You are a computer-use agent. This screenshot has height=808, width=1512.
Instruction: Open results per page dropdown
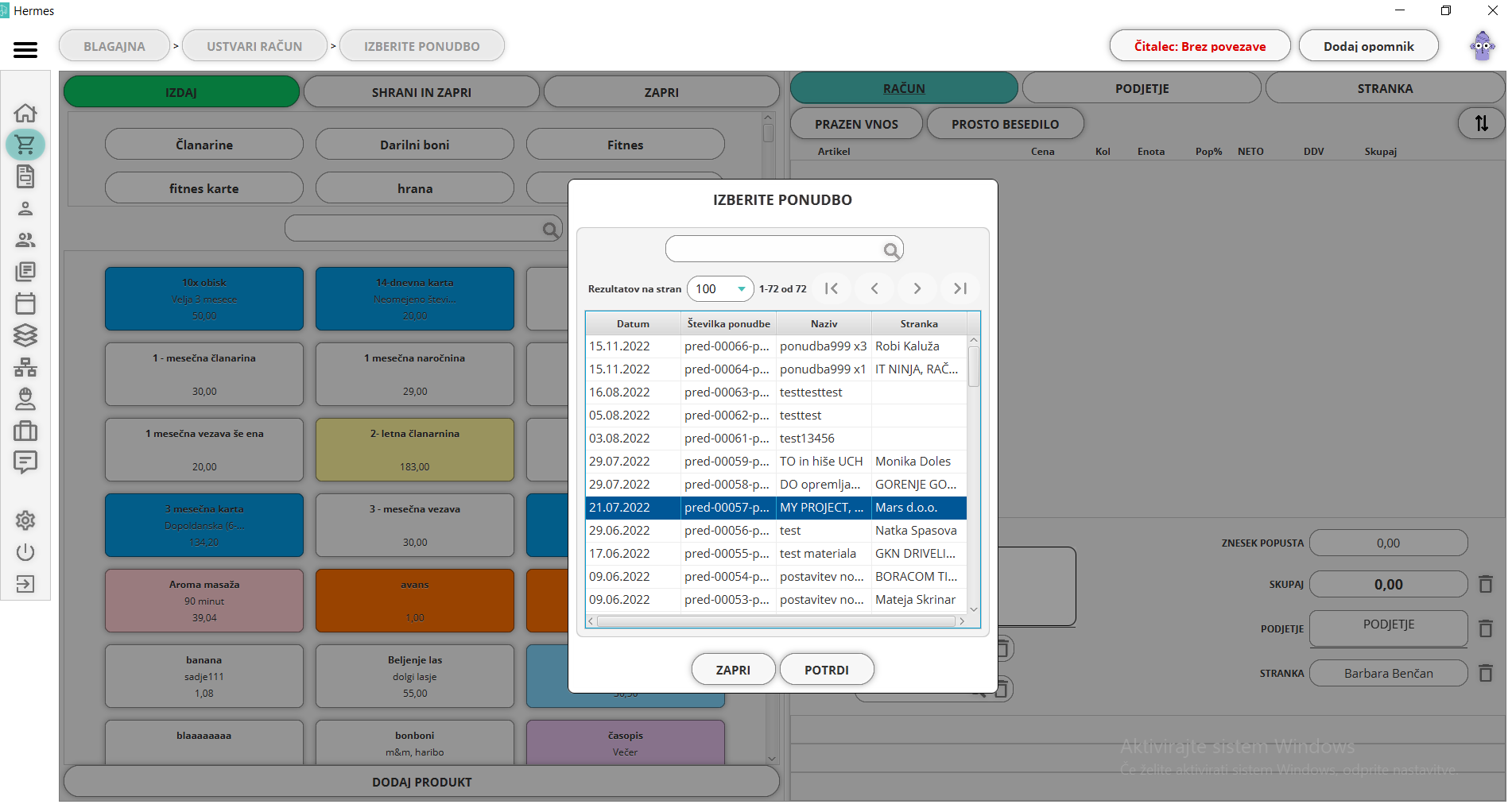point(720,288)
